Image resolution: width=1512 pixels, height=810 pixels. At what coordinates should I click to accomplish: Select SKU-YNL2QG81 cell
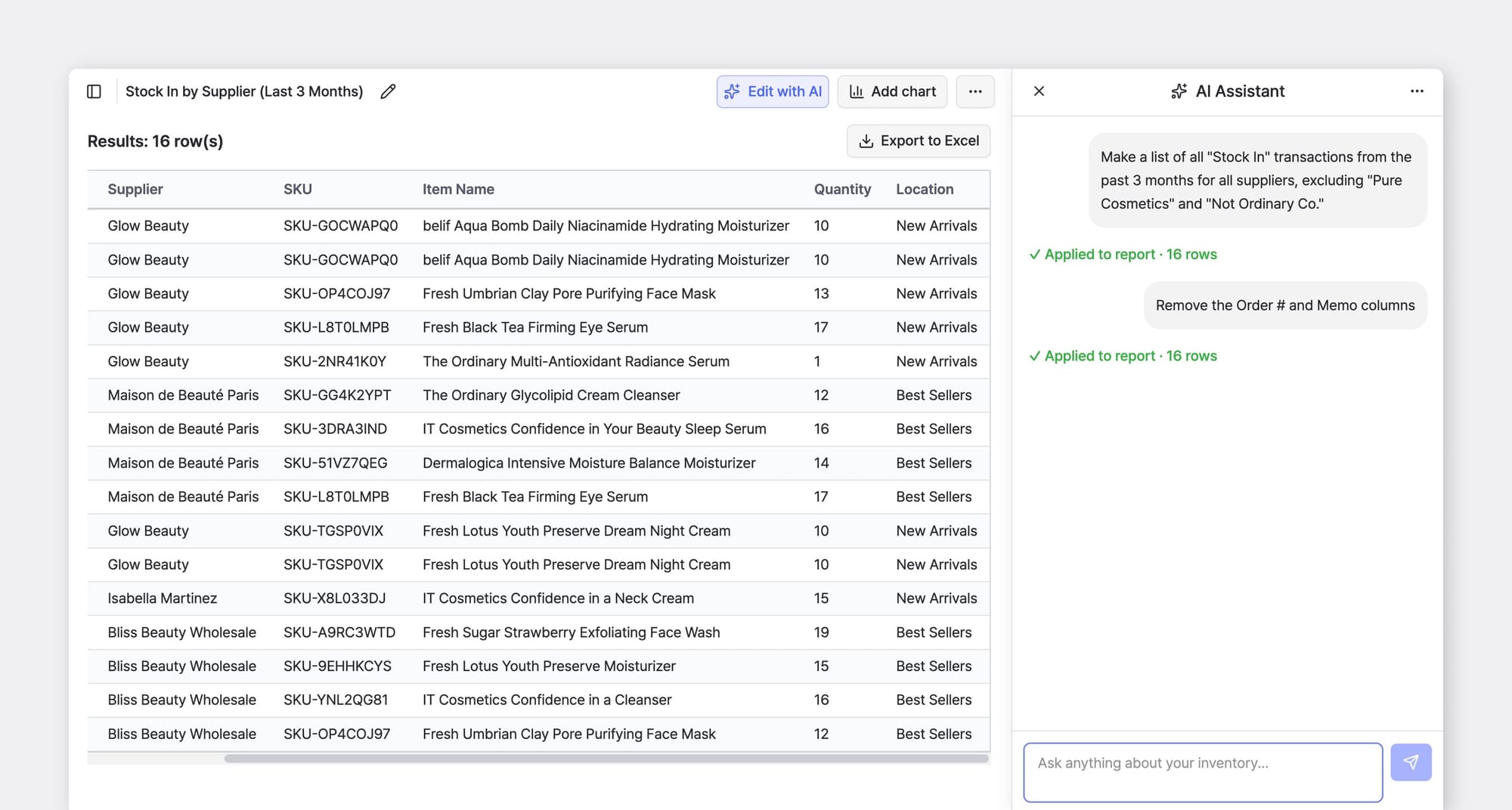click(336, 700)
